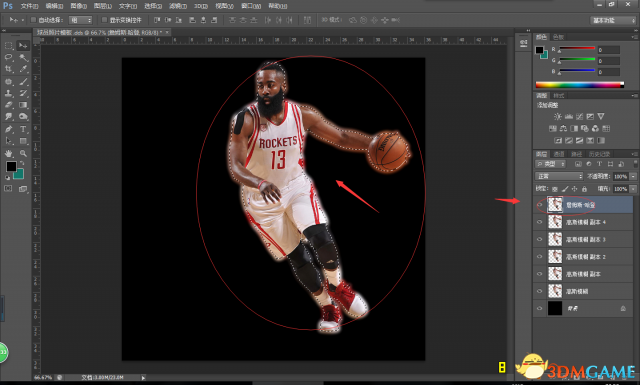Screen dimensions: 640x385
Task: Select the Zoom tool
Action: pyautogui.click(x=23, y=154)
